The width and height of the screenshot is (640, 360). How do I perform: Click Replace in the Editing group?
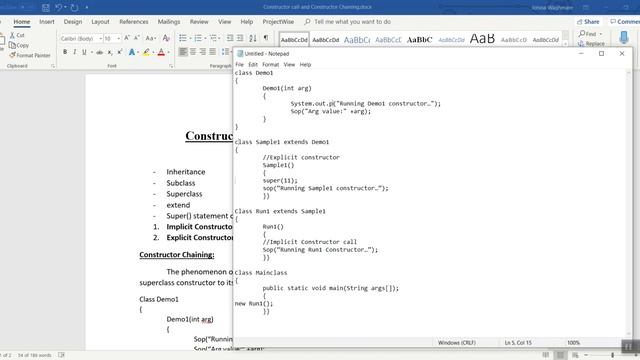591,43
